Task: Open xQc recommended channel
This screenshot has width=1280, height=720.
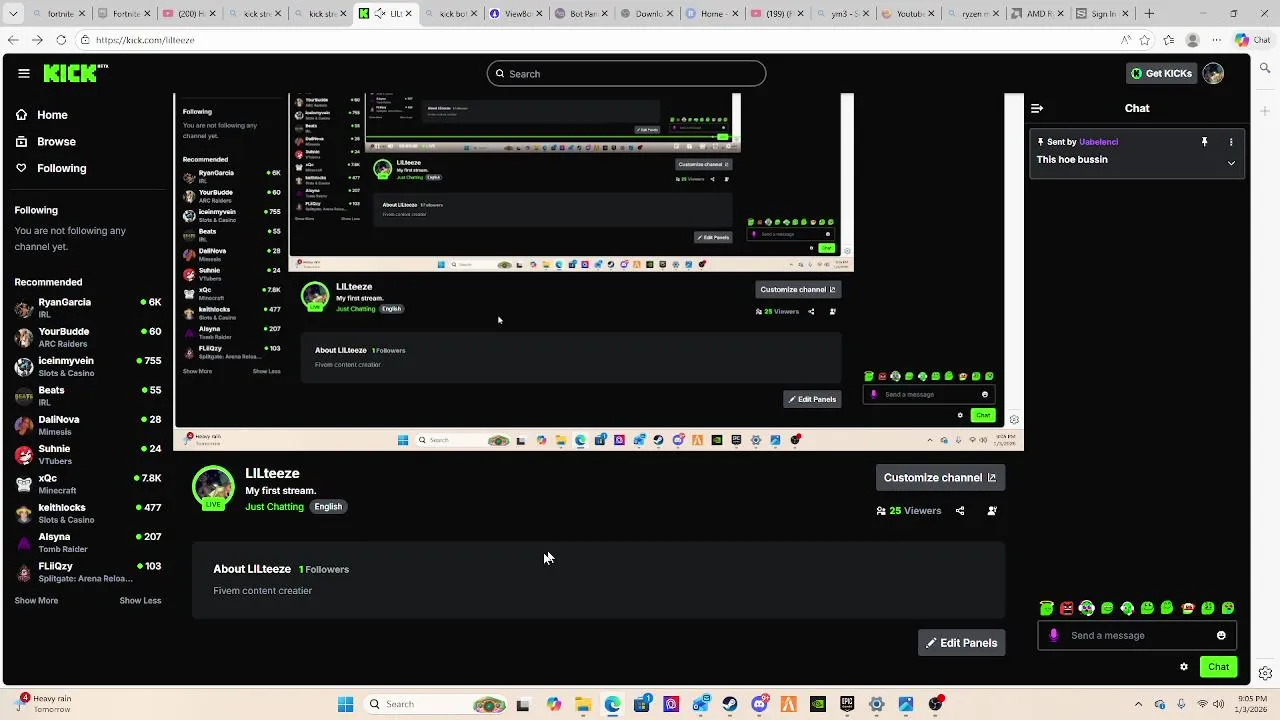Action: click(87, 484)
